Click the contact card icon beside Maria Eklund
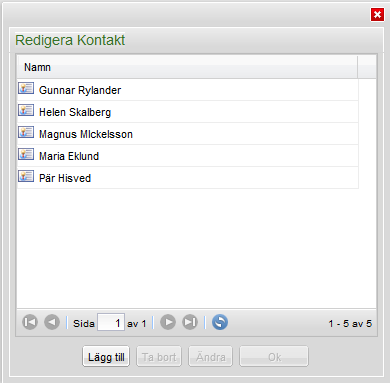390x383 pixels. [26, 154]
